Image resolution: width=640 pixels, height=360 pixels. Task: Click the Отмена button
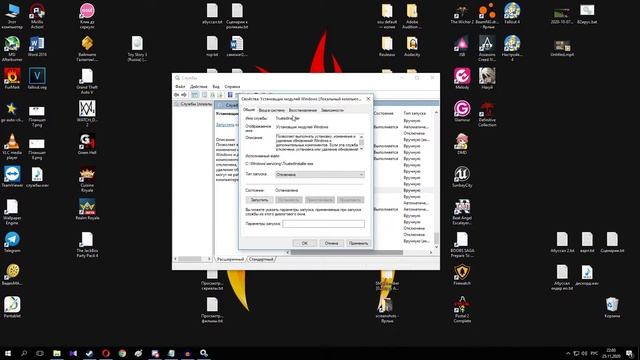pyautogui.click(x=331, y=243)
